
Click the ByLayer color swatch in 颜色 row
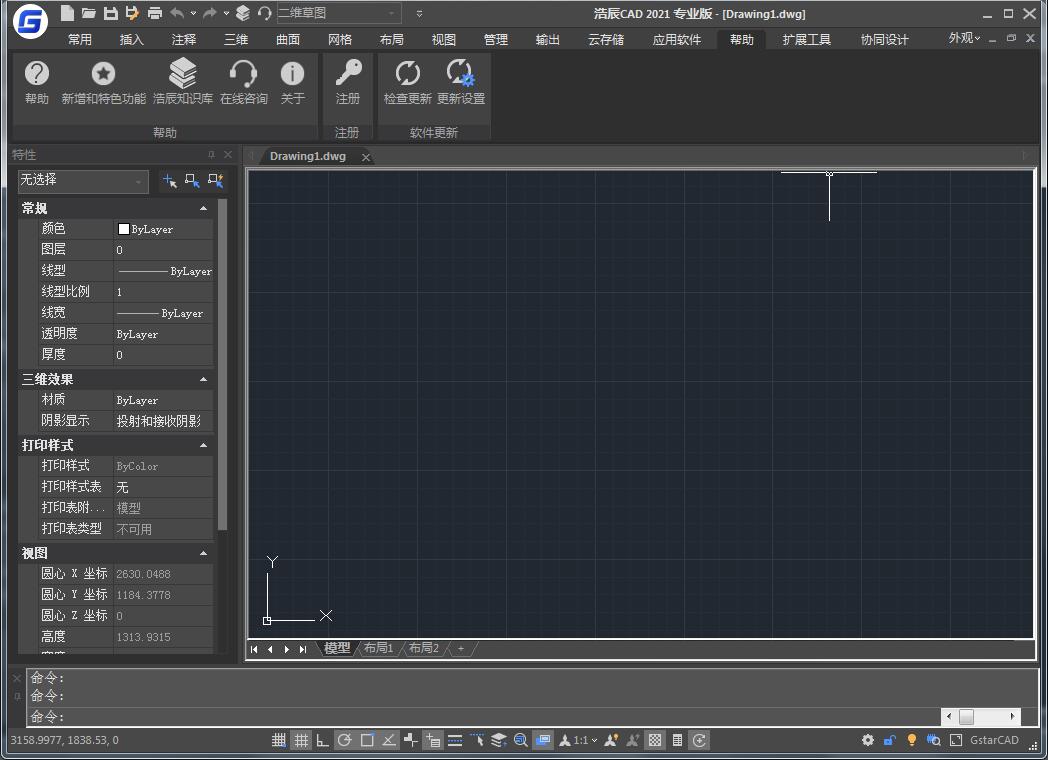[x=124, y=229]
